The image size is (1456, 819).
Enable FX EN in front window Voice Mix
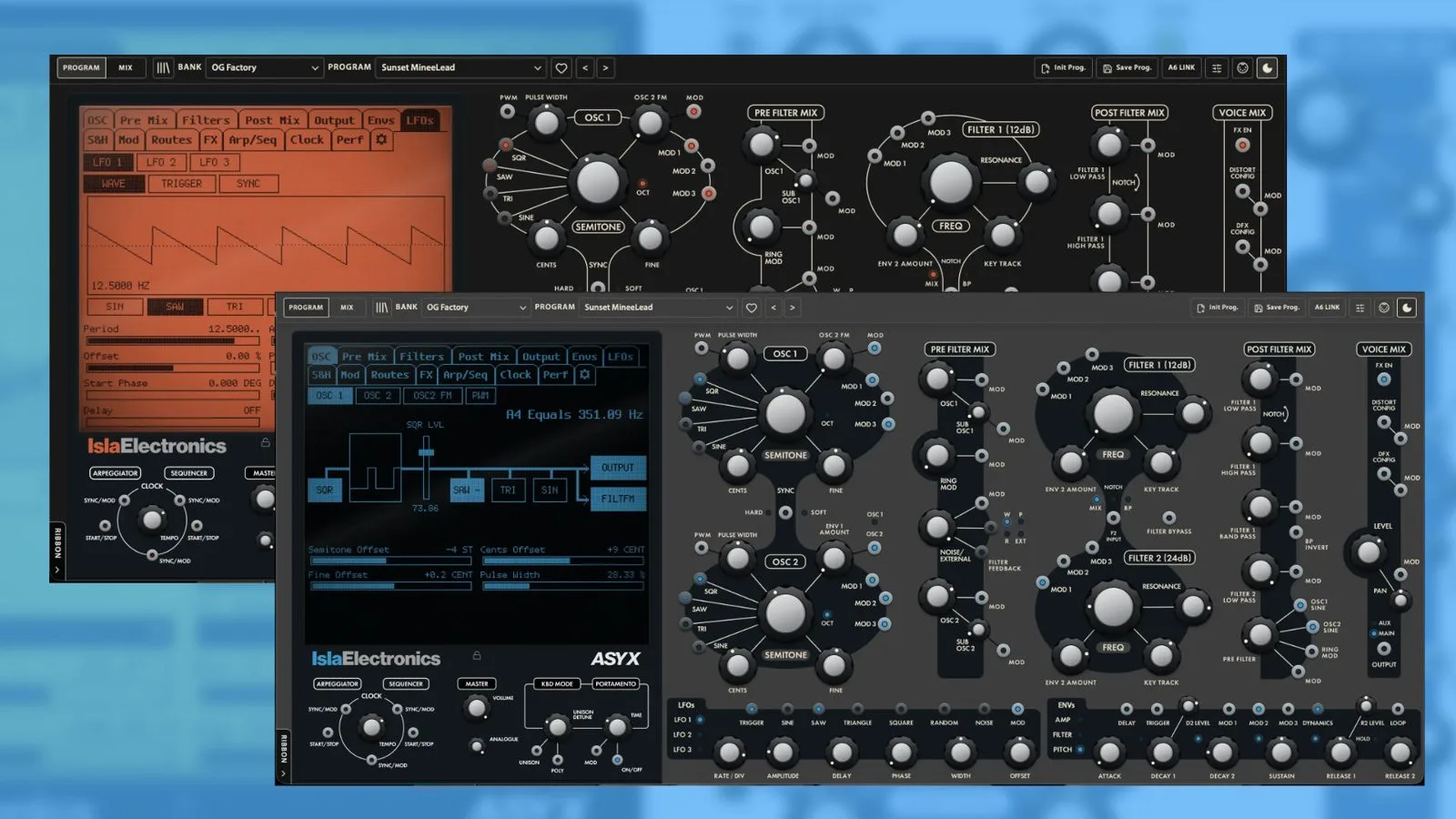pyautogui.click(x=1384, y=379)
